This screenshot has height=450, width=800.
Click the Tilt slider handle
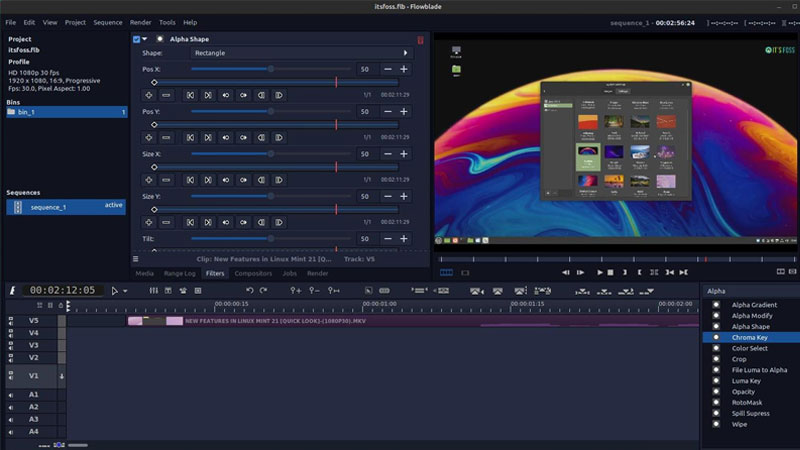tap(271, 238)
